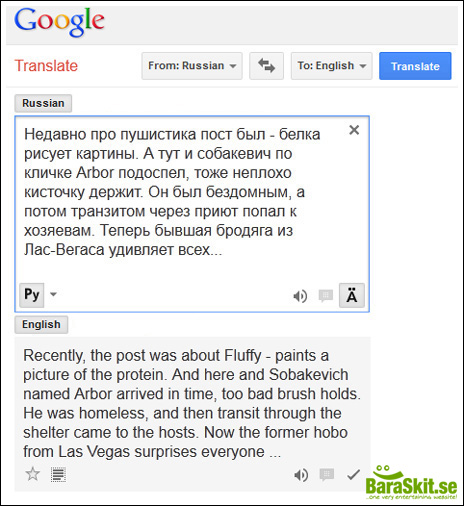The height and width of the screenshot is (506, 464).
Task: Swap the source and target languages
Action: 266,66
